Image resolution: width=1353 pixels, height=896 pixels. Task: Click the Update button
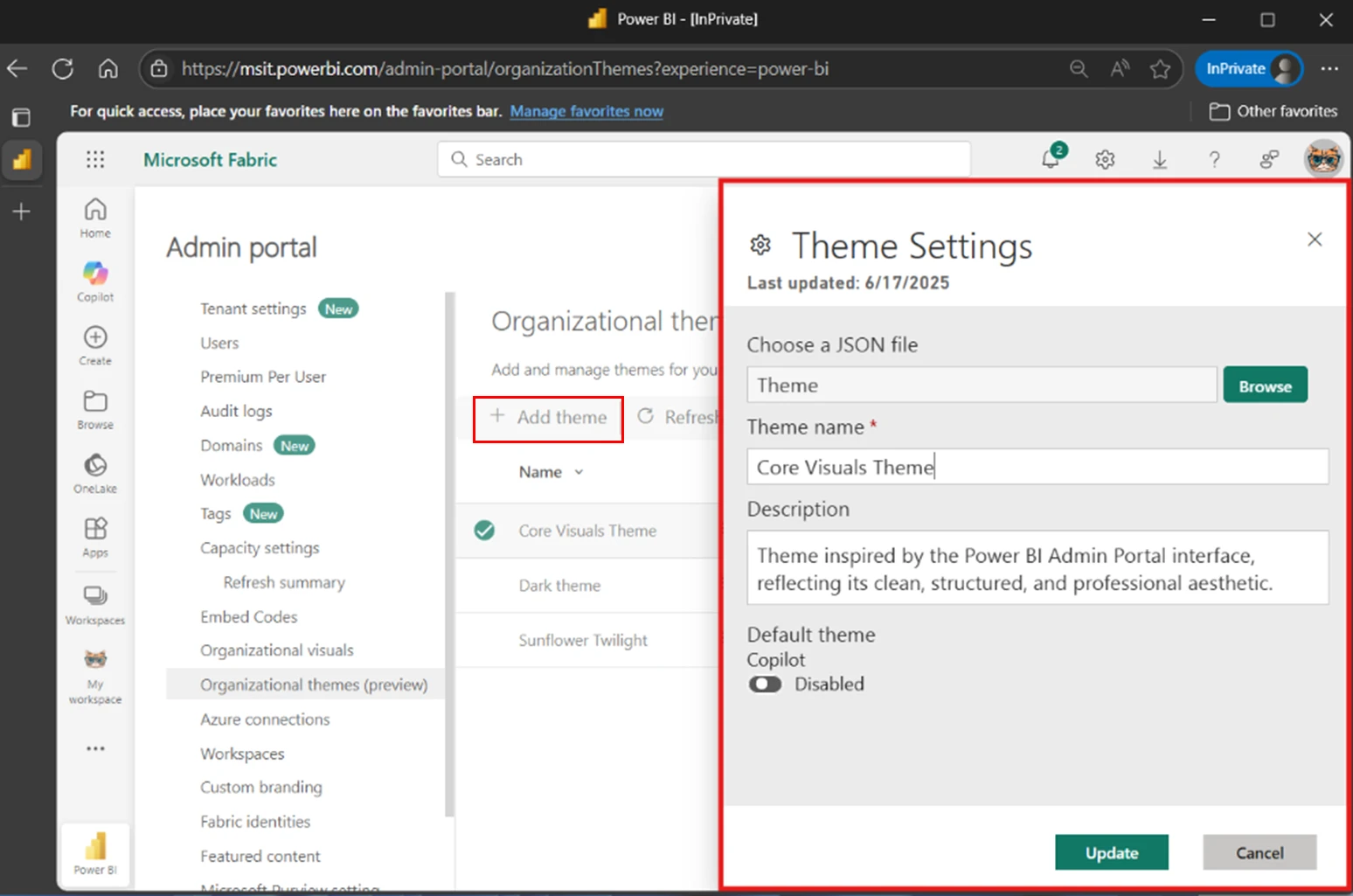[x=1111, y=852]
